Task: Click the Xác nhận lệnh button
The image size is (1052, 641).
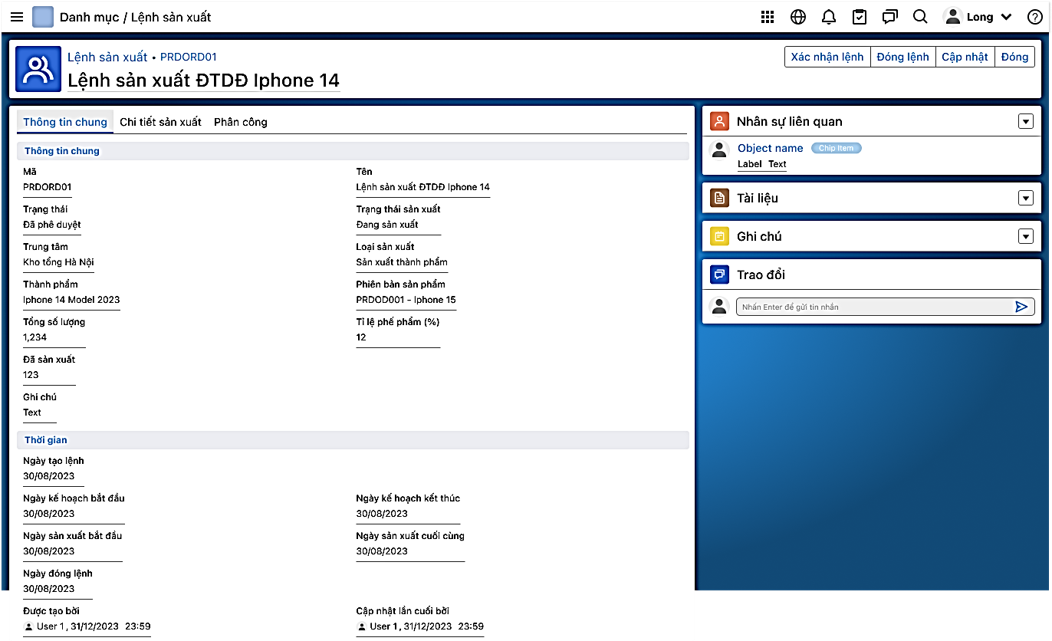Action: tap(827, 57)
